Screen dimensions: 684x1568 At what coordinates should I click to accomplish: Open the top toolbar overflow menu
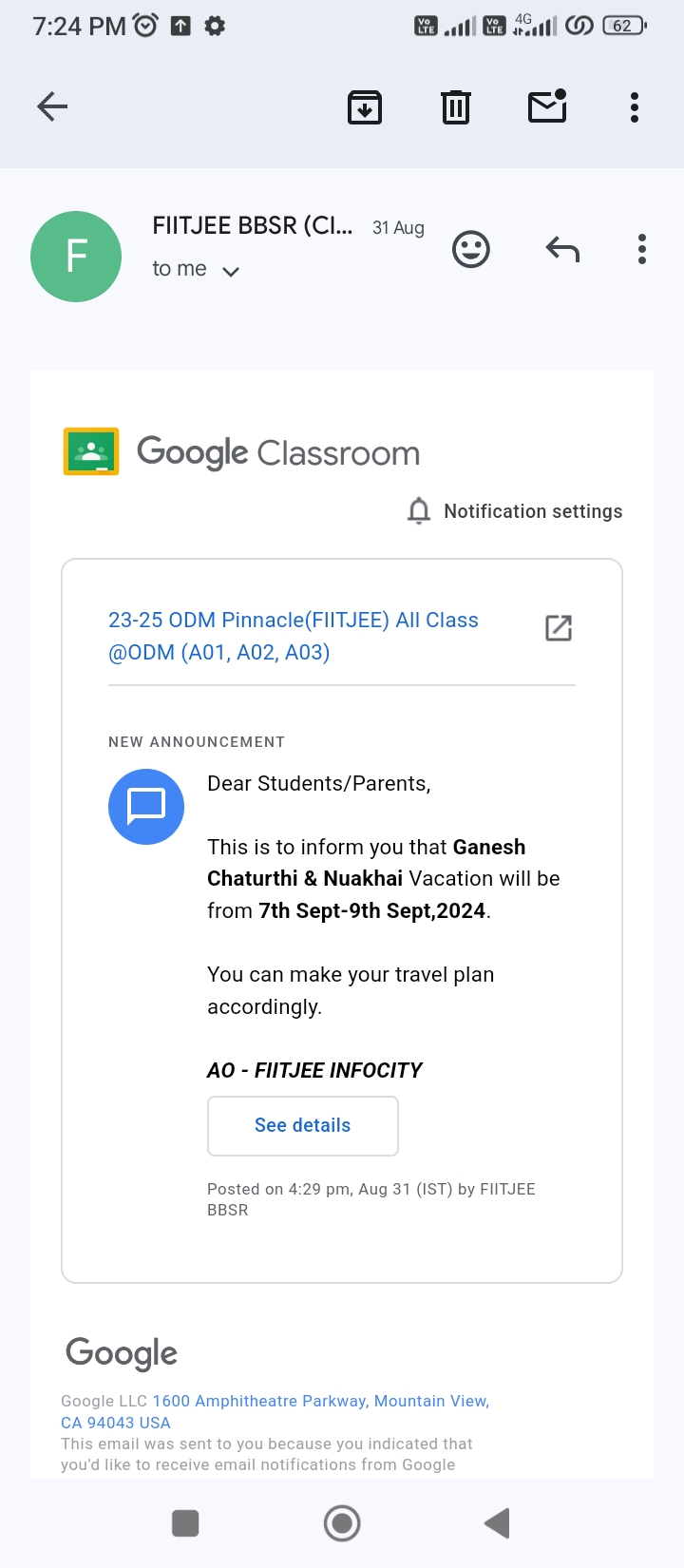pos(635,107)
